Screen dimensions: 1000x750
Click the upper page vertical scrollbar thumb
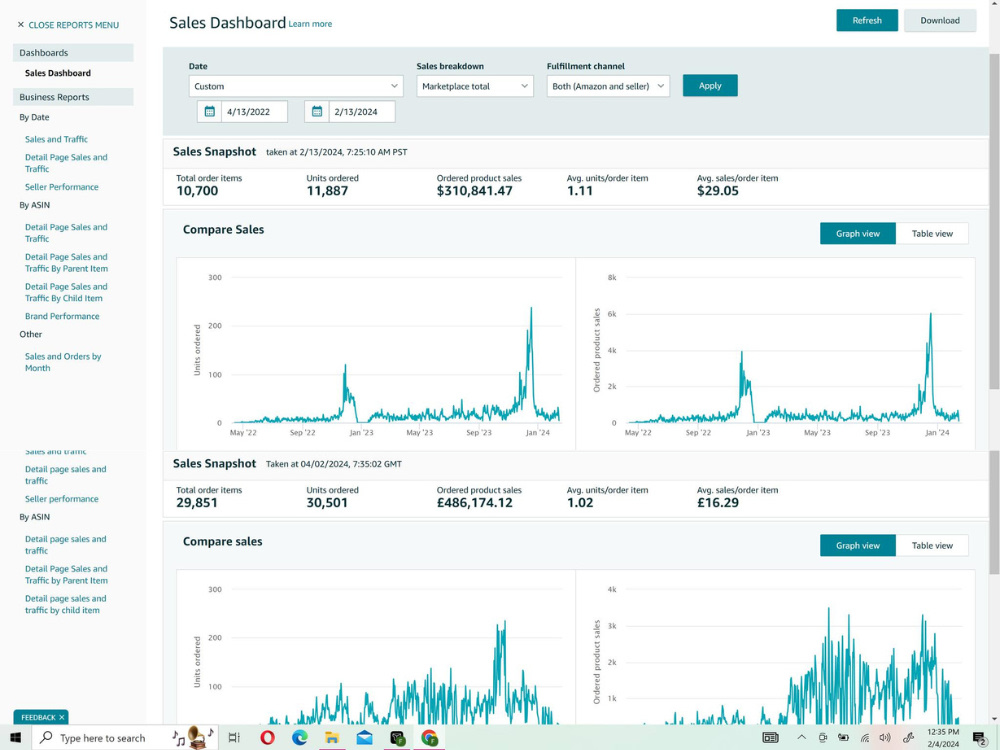tap(994, 221)
